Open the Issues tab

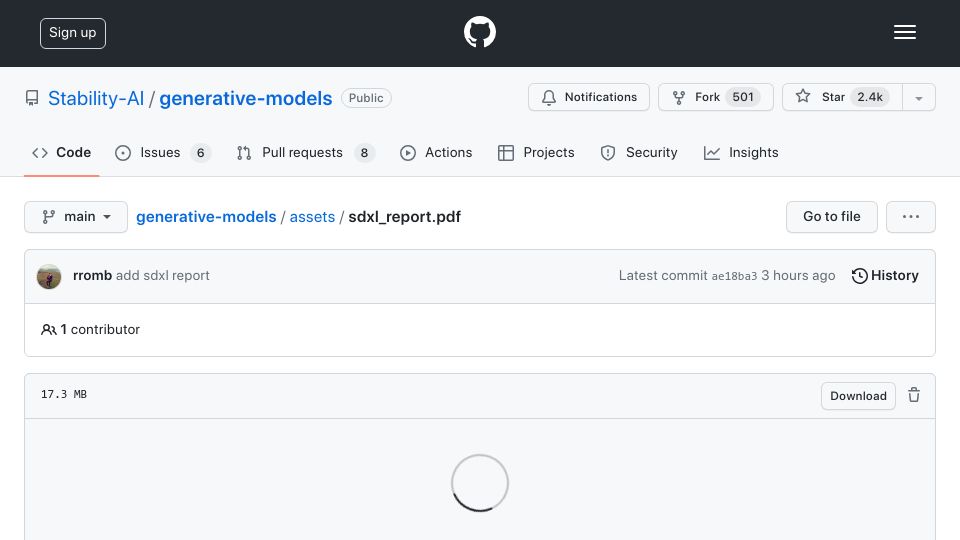point(163,152)
